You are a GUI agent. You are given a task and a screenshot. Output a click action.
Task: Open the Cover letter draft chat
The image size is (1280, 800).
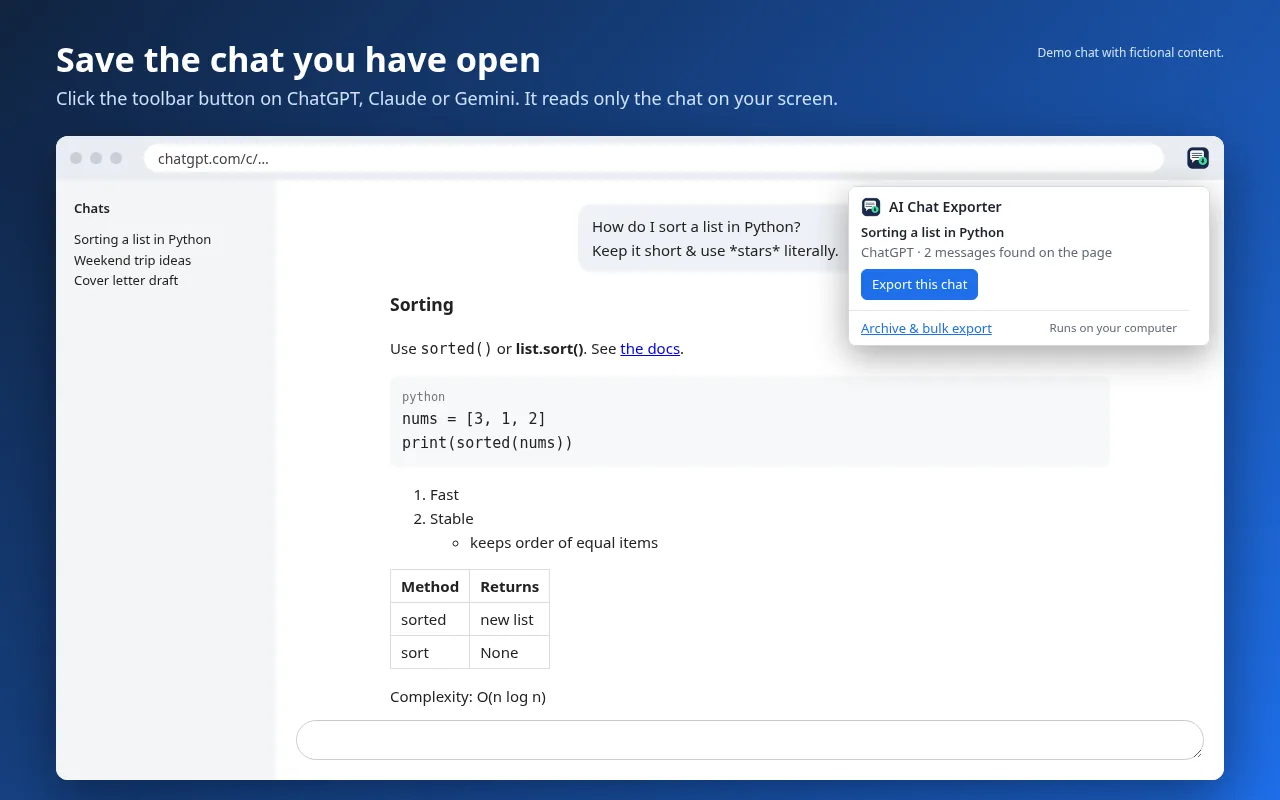[126, 281]
